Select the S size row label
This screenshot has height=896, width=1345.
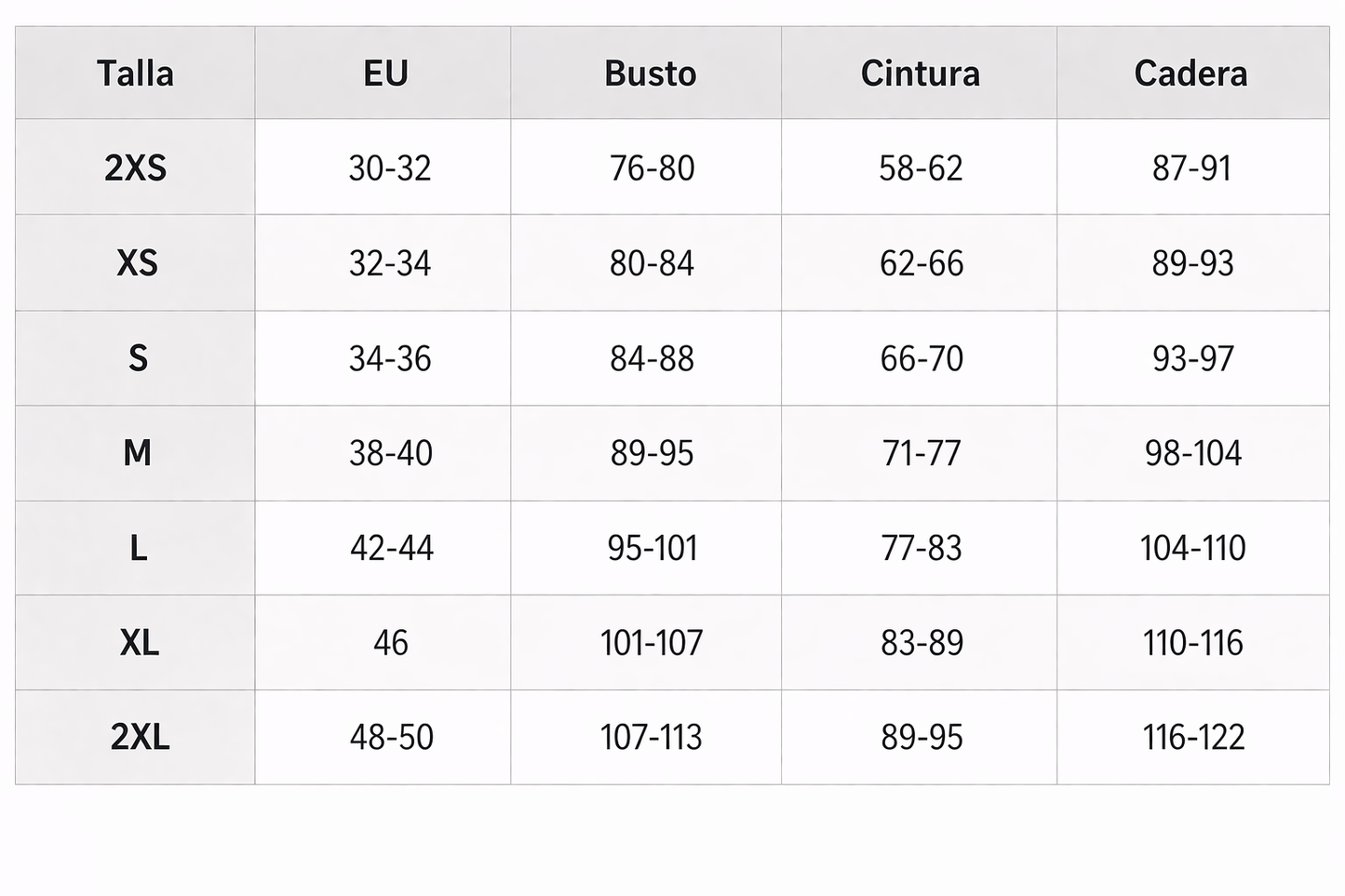click(135, 358)
